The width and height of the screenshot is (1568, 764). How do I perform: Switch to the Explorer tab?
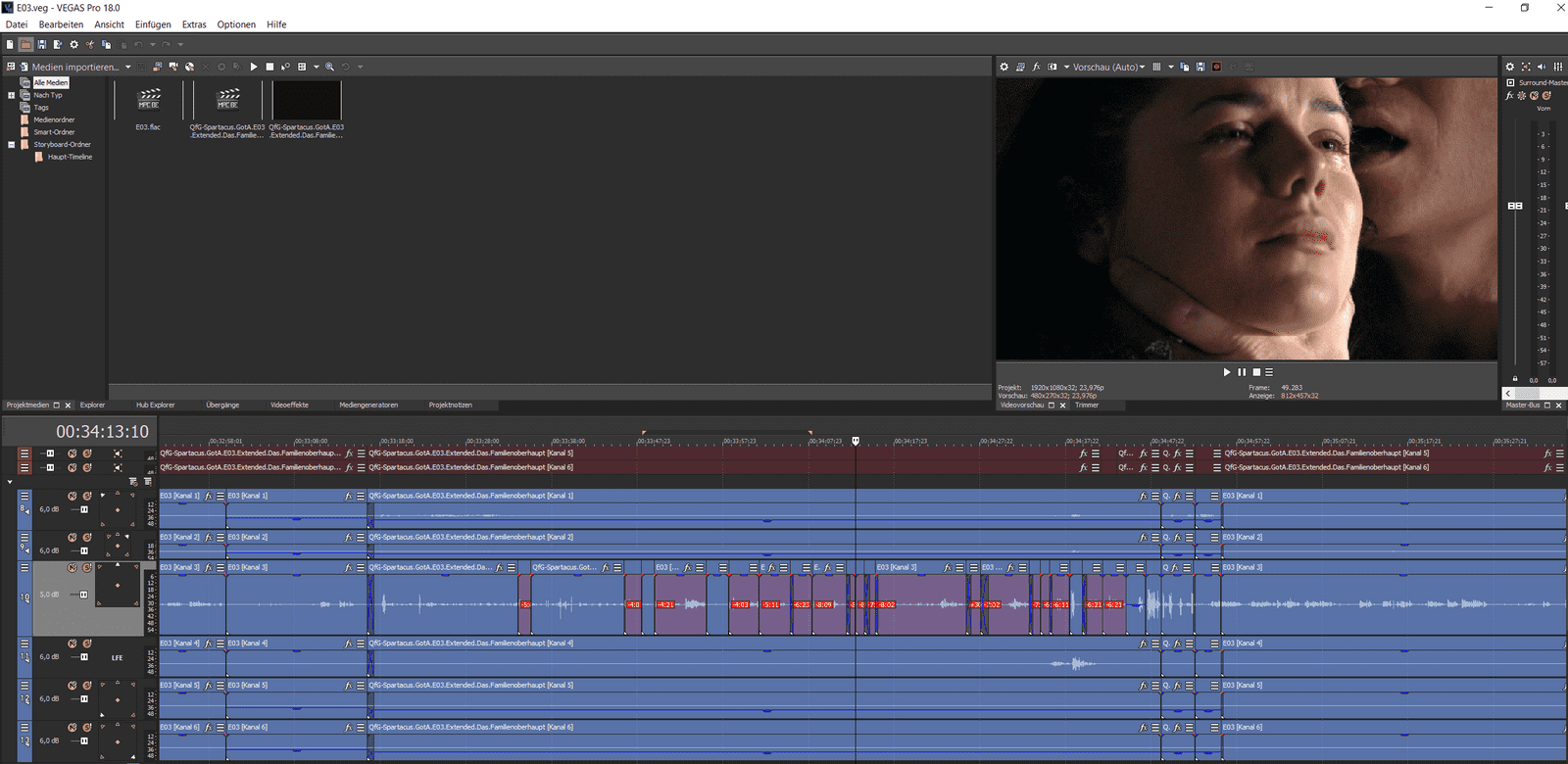92,405
